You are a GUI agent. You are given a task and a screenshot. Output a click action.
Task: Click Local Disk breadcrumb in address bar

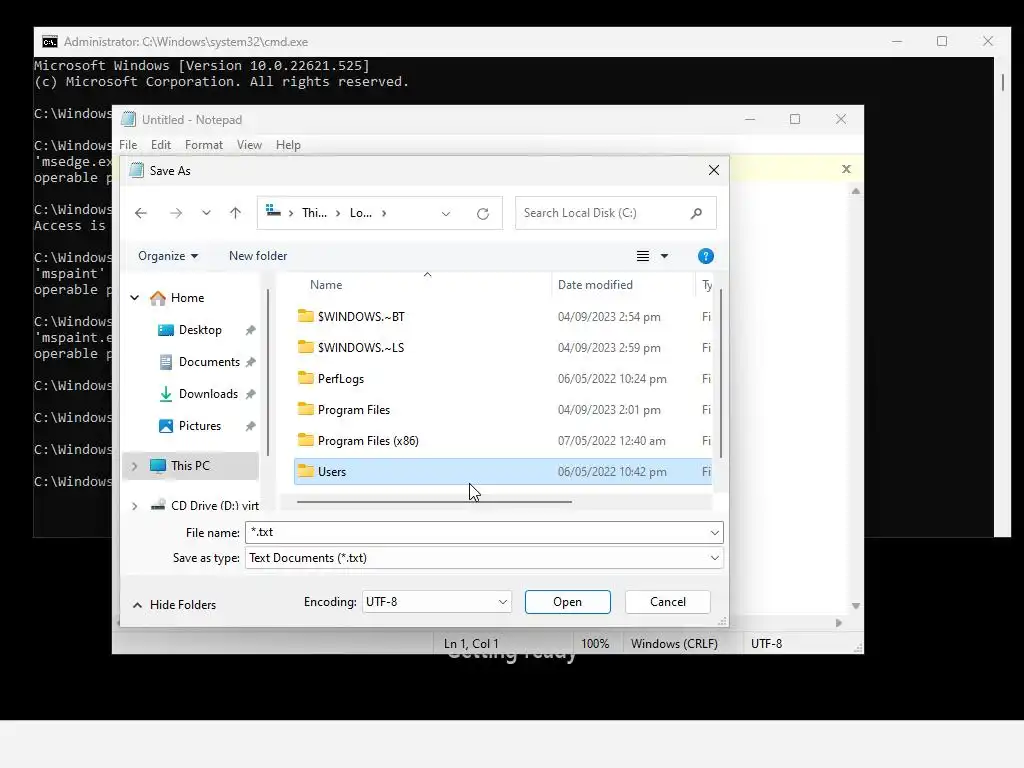(x=360, y=213)
